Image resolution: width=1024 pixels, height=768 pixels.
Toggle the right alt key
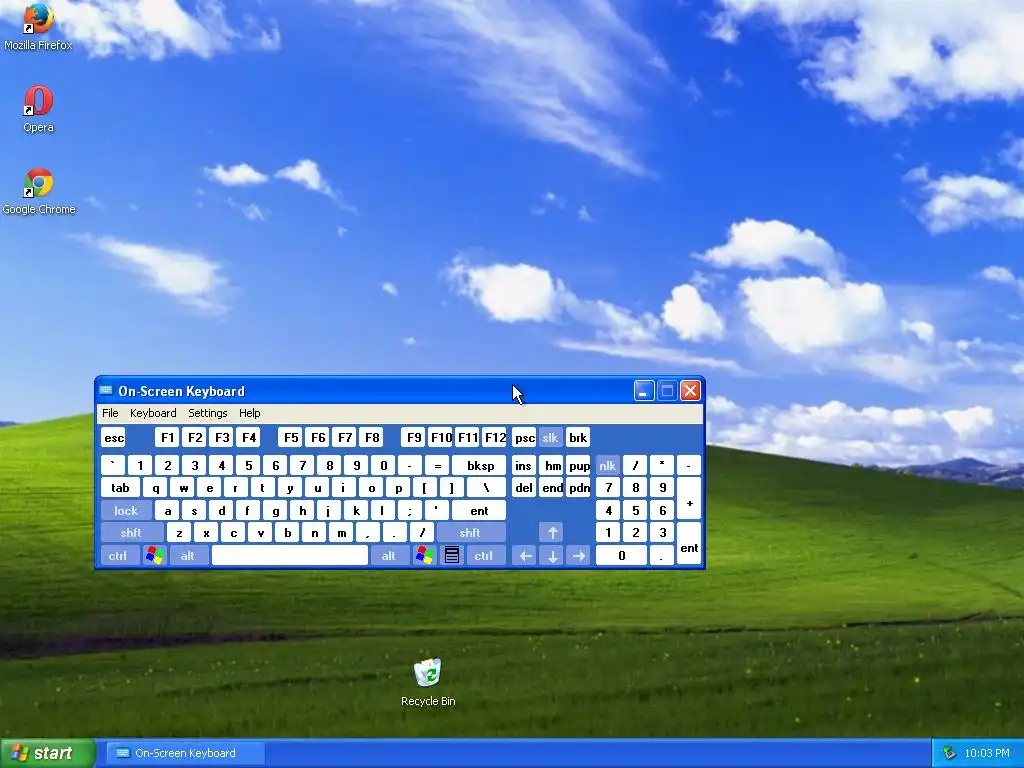point(389,556)
